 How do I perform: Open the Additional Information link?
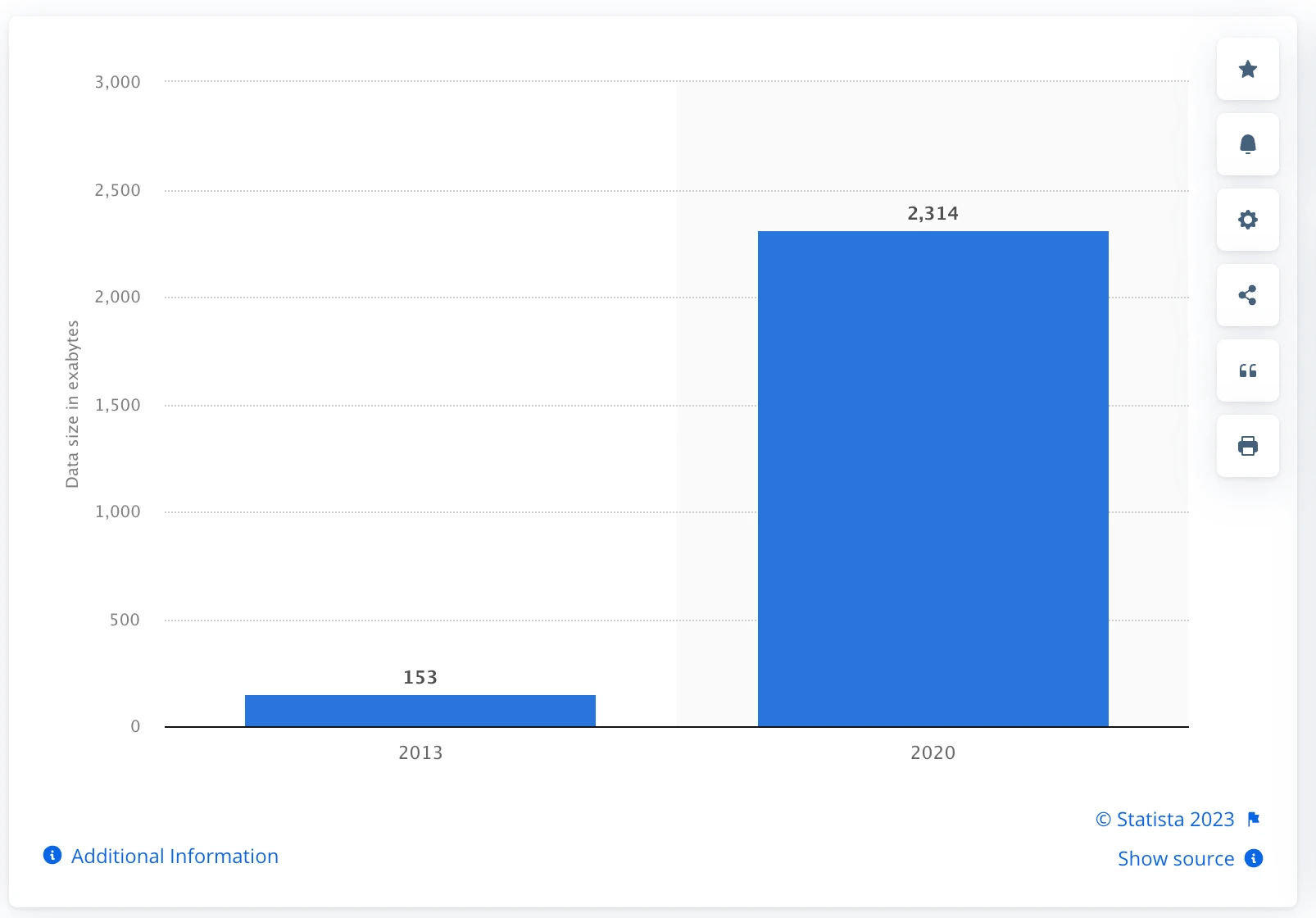click(175, 856)
